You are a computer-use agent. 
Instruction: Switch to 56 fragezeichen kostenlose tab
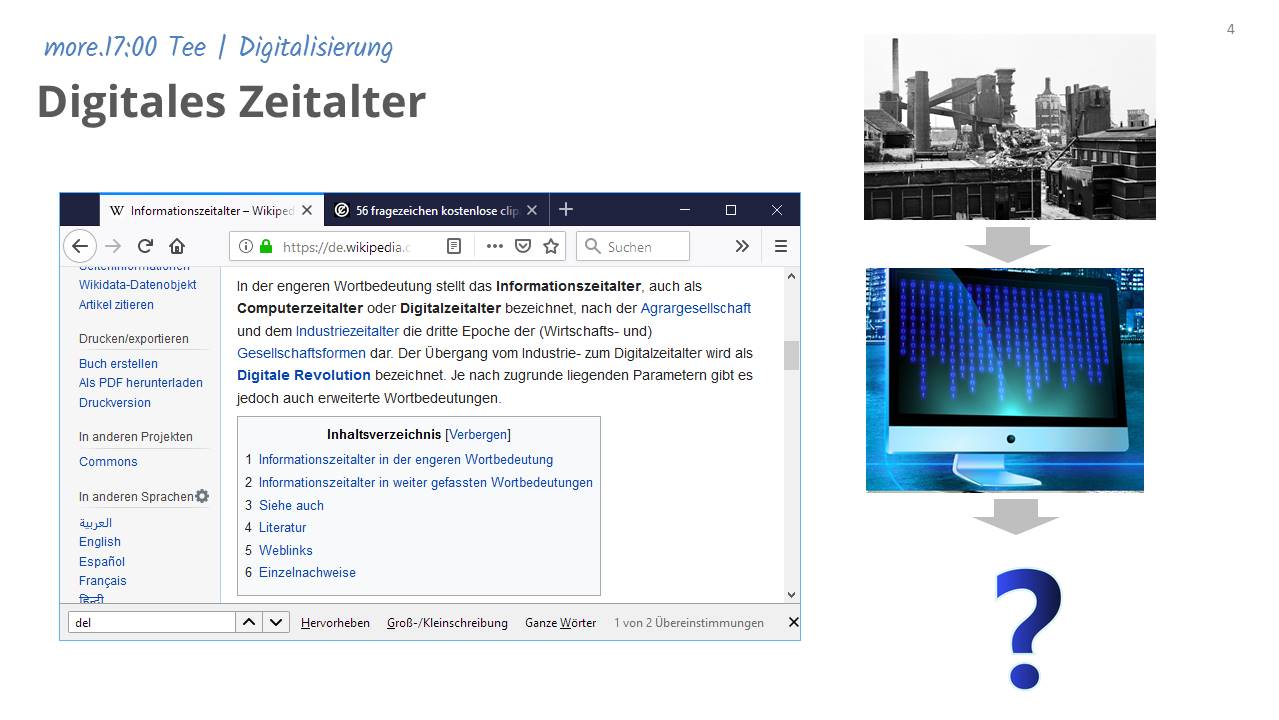(437, 210)
